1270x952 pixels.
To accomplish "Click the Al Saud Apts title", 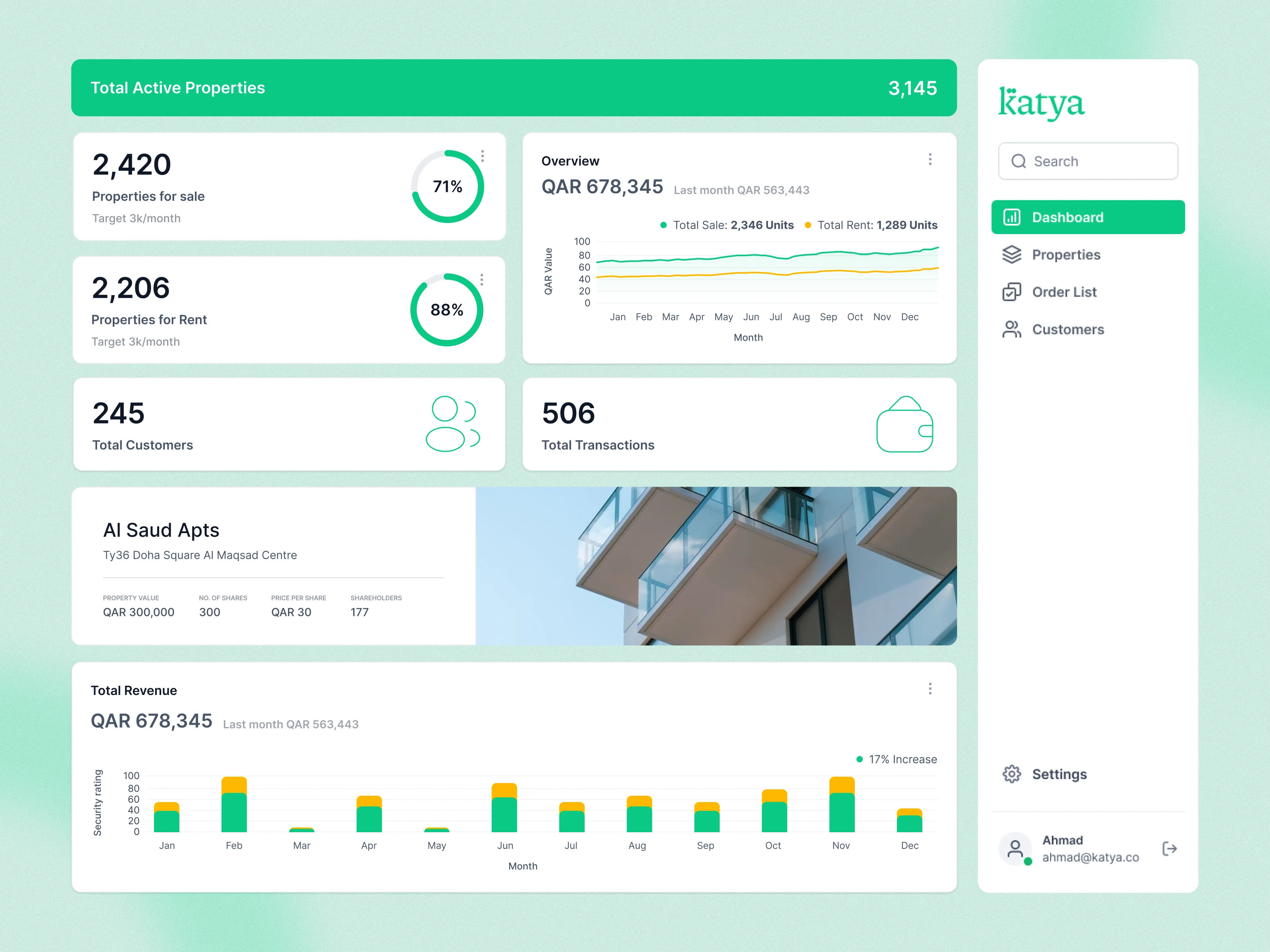I will point(162,530).
